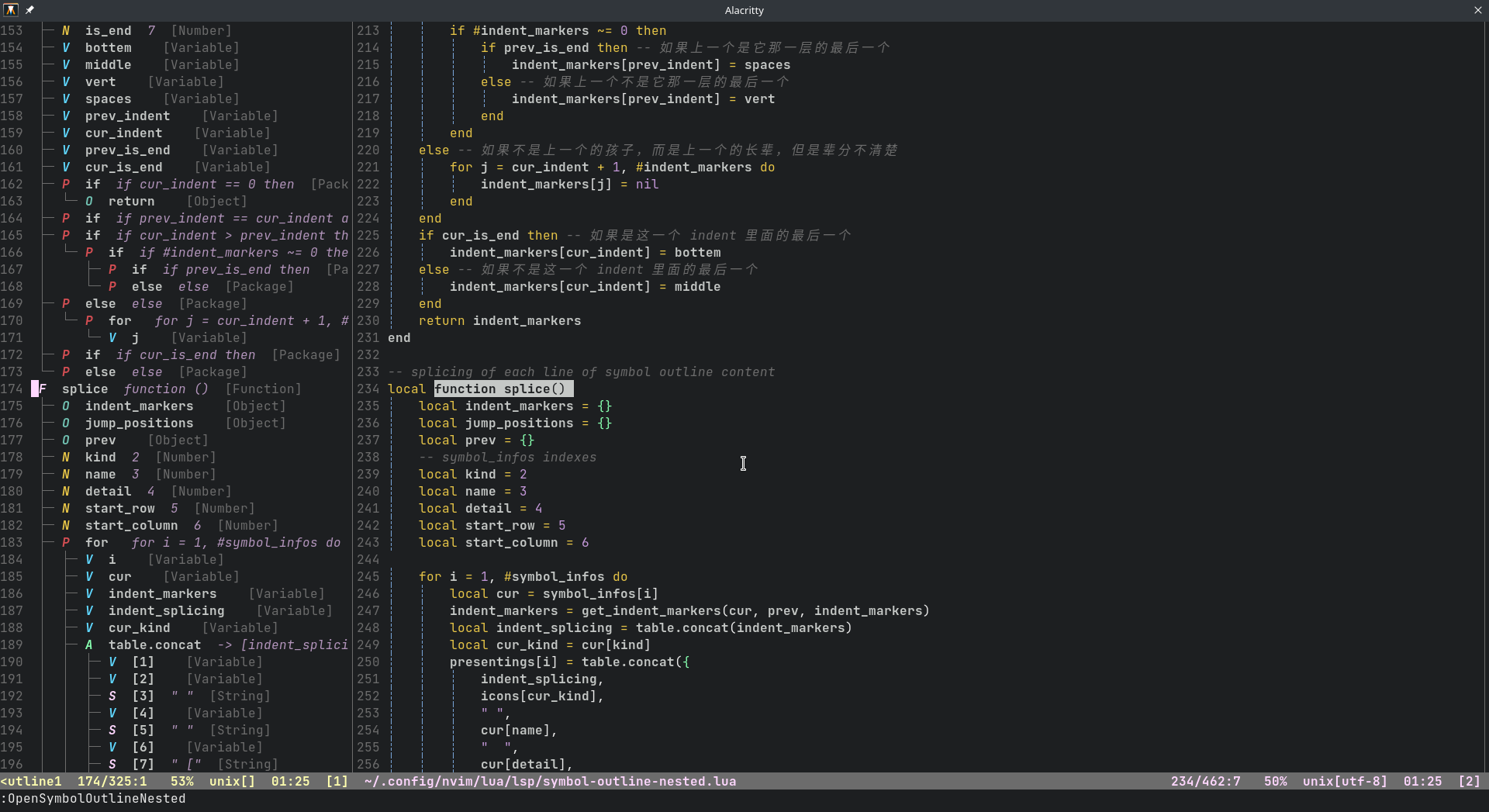
Task: Select the unix[] segment in the statusline
Action: (x=232, y=782)
